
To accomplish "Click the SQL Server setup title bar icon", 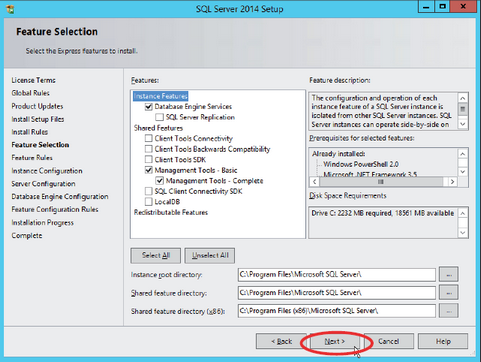I will click(10, 9).
